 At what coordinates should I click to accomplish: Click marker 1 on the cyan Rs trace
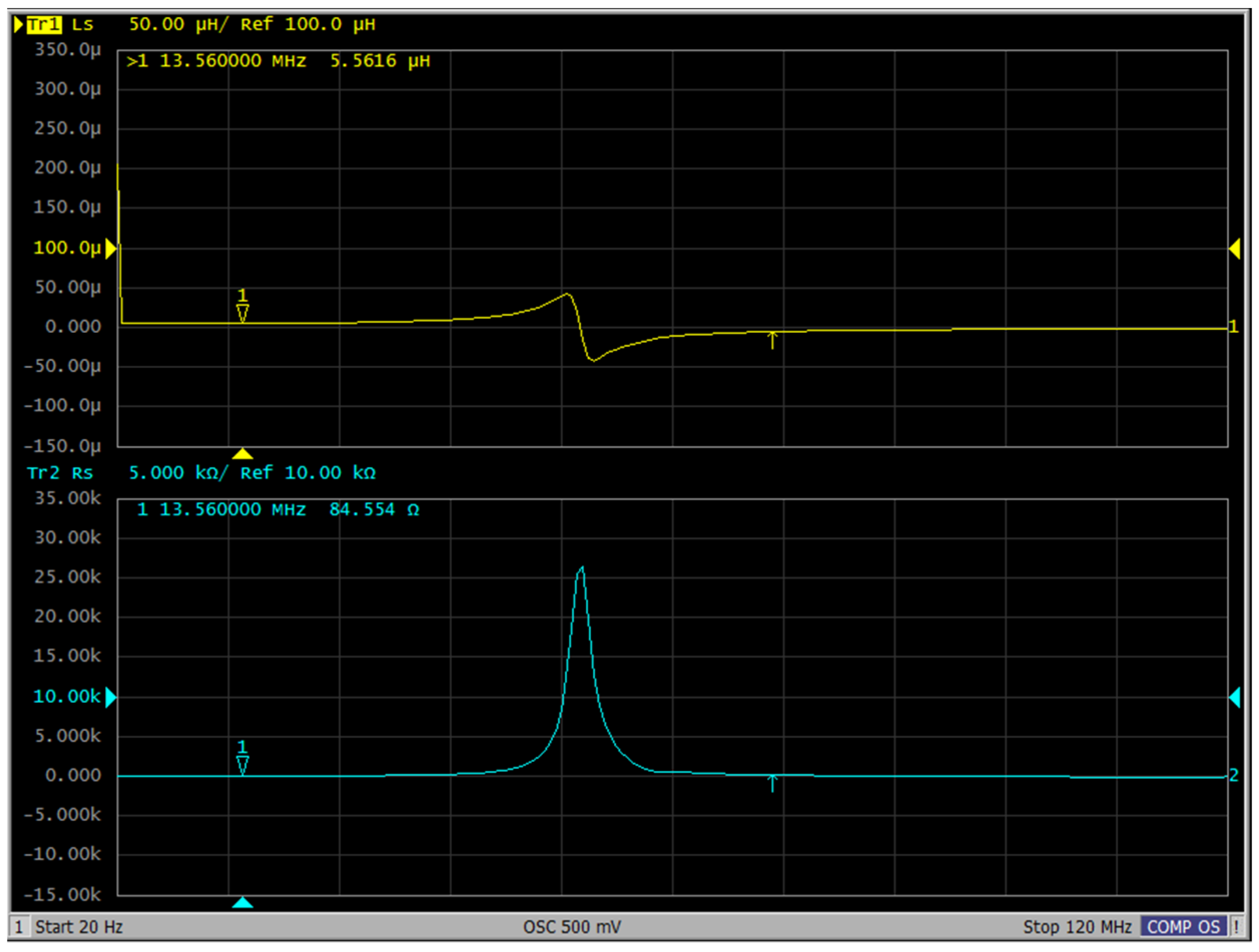click(x=242, y=757)
